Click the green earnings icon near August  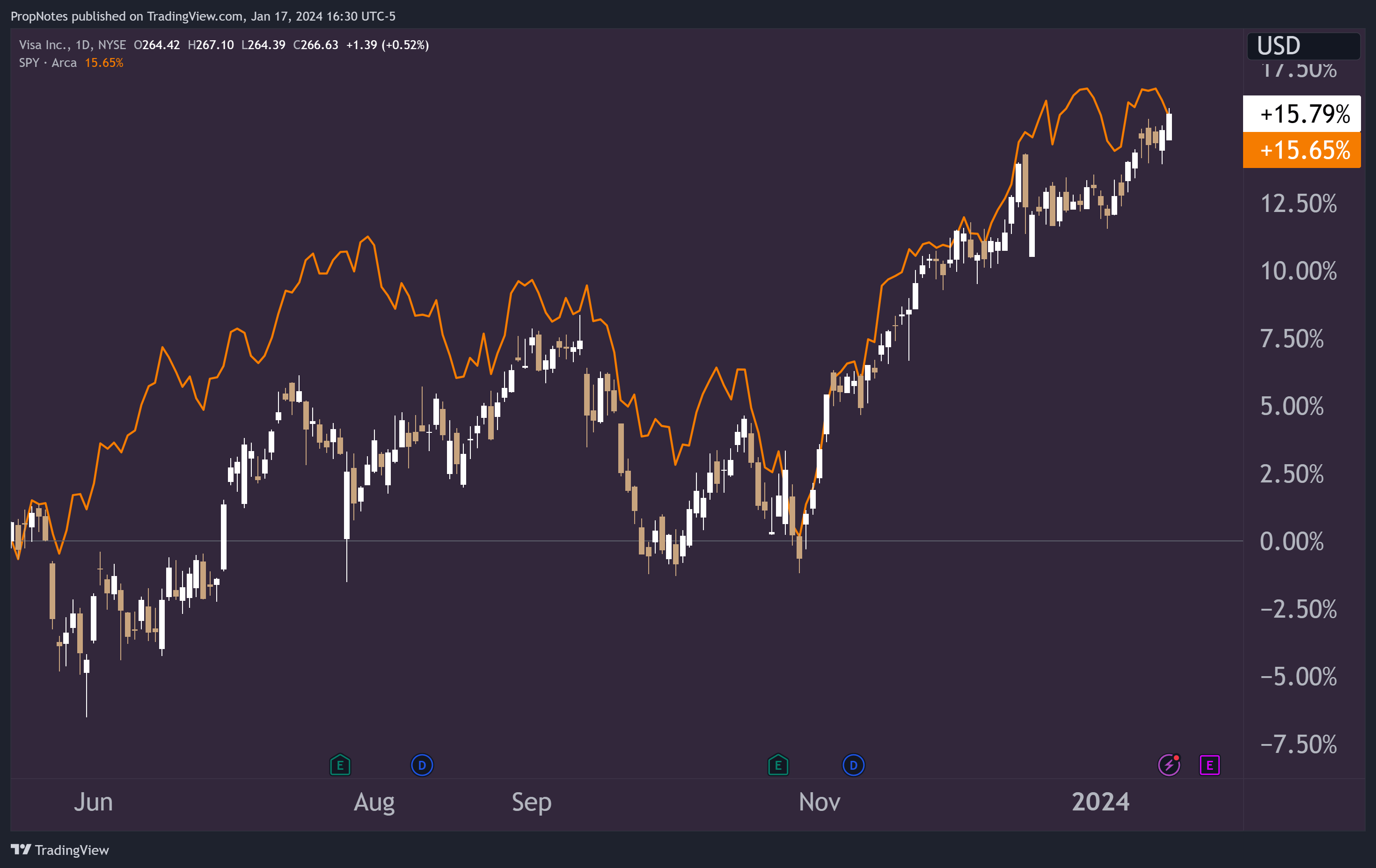[x=340, y=765]
